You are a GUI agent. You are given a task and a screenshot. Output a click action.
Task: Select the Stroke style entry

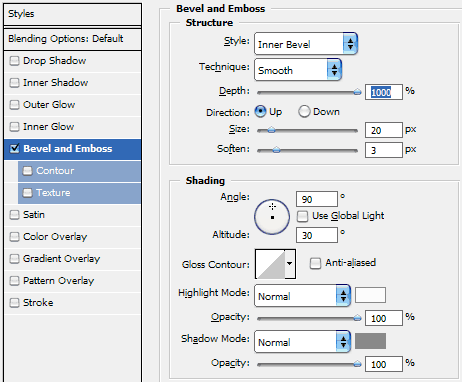click(x=73, y=303)
